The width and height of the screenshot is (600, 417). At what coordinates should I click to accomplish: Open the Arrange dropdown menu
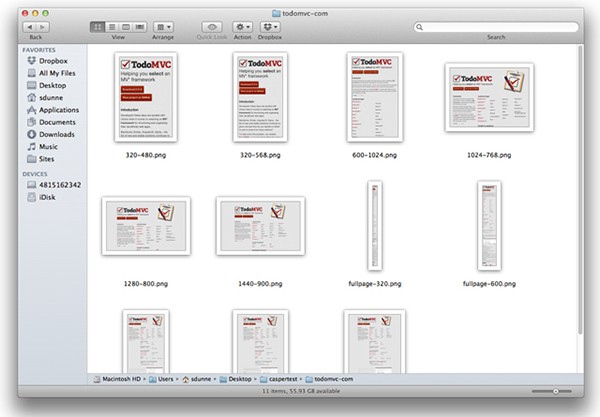(164, 26)
